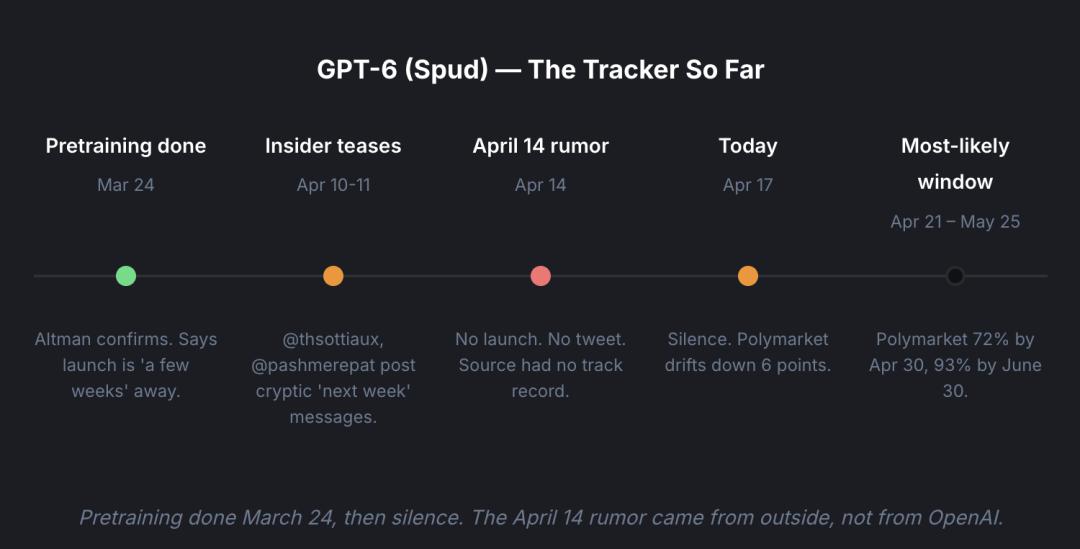Click the 'Apr 17' date label

coord(748,185)
